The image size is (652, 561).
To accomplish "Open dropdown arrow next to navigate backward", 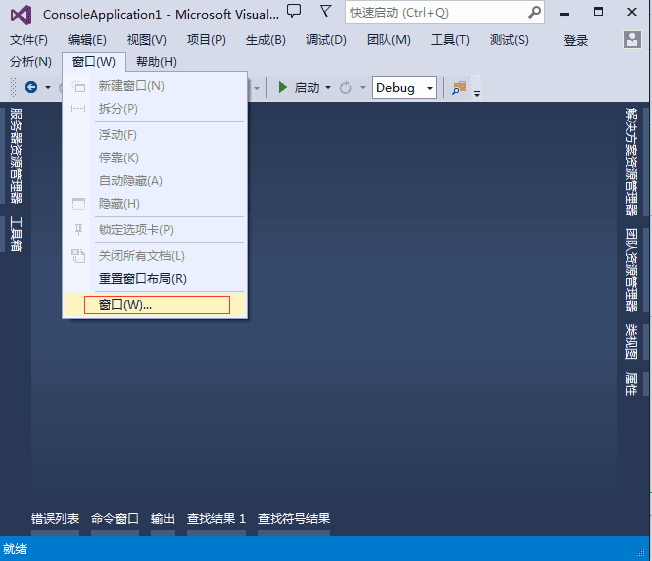I will pyautogui.click(x=48, y=87).
